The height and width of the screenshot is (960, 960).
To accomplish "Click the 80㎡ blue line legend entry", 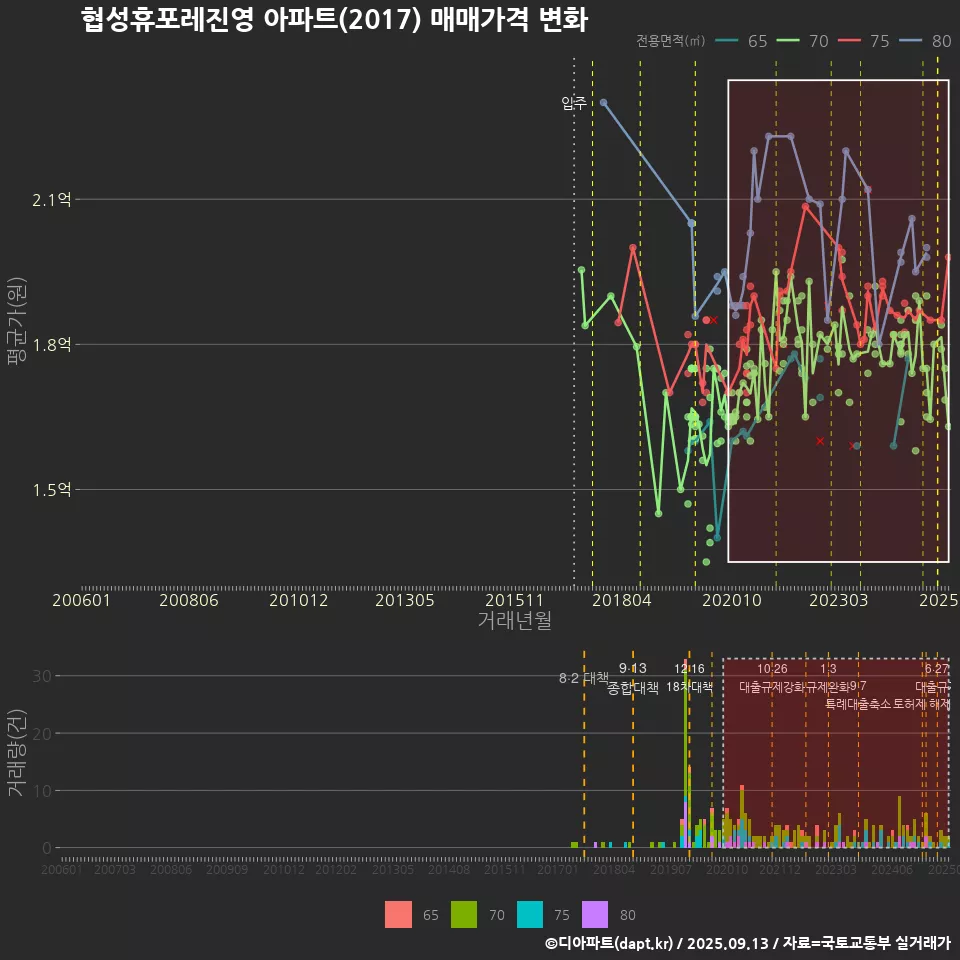I will (x=924, y=41).
